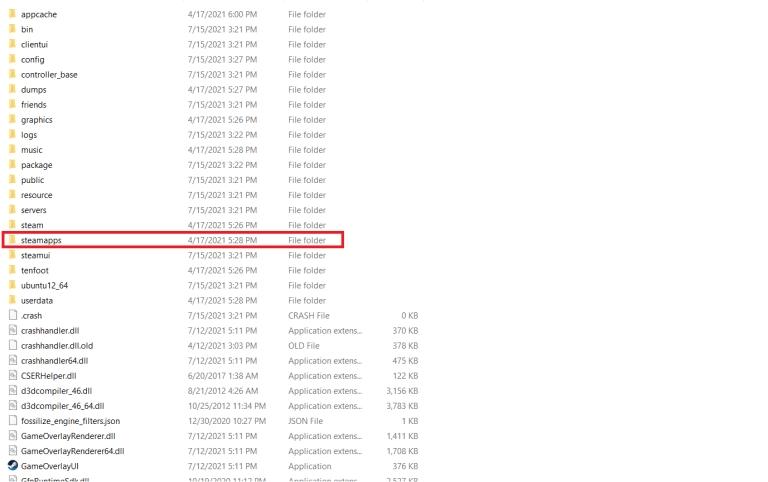Click the bin folder icon
768x482 pixels.
click(13, 29)
